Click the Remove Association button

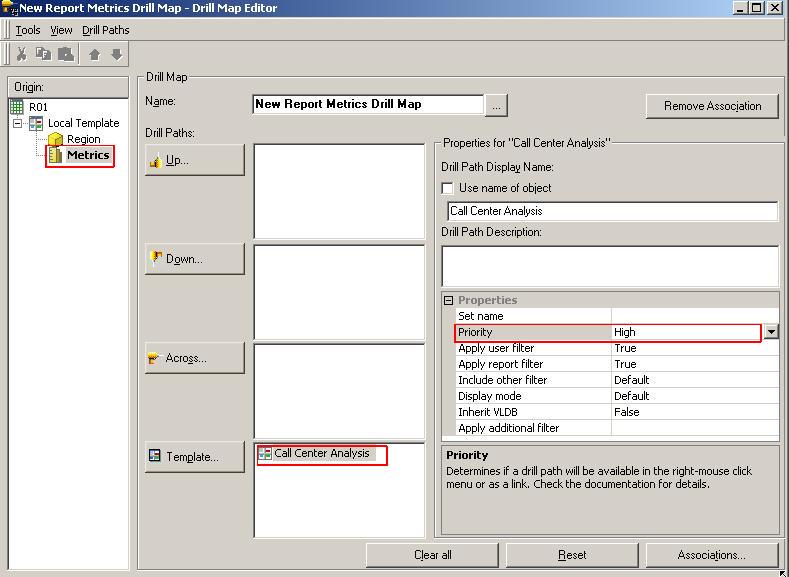tap(712, 106)
